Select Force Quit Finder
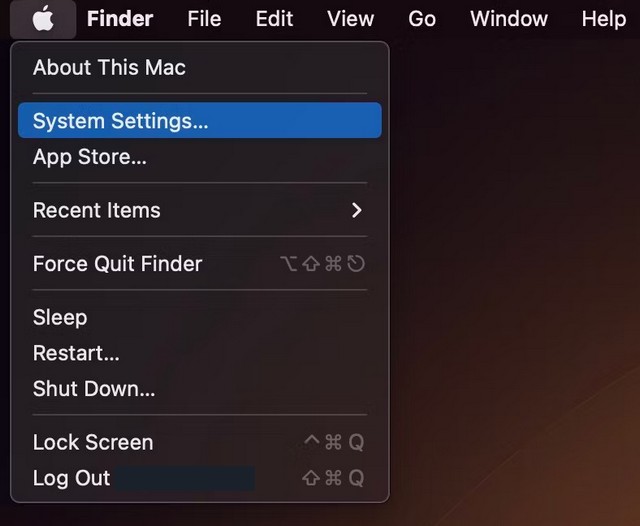This screenshot has height=526, width=640. tap(117, 264)
